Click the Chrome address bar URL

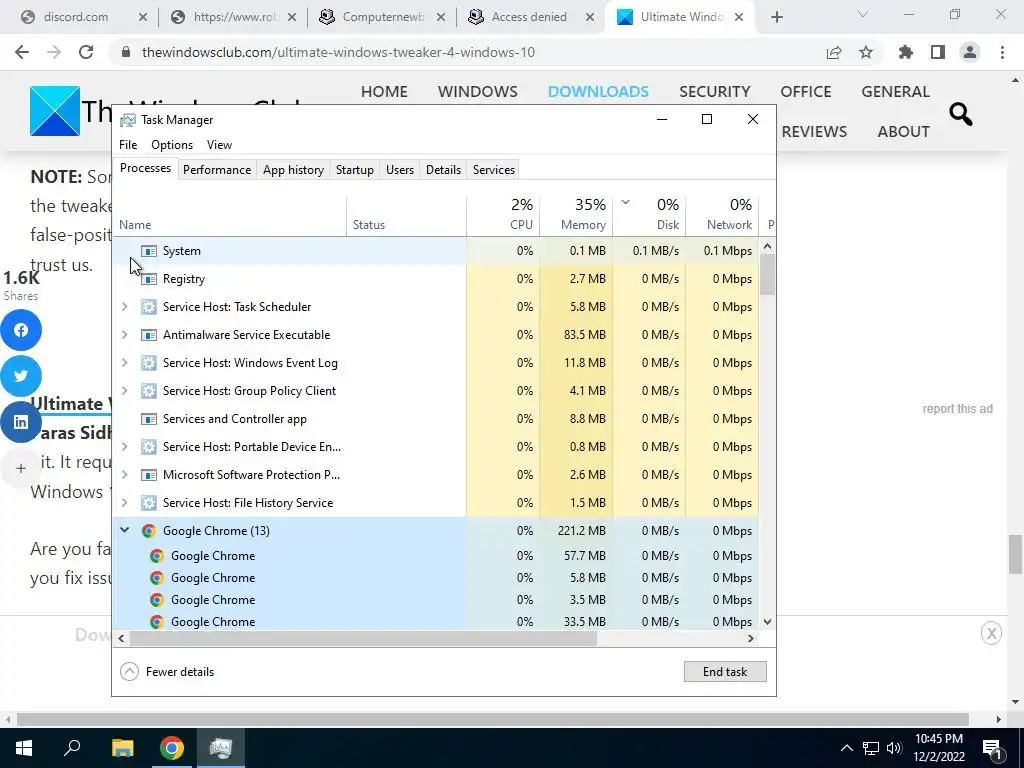[x=338, y=52]
